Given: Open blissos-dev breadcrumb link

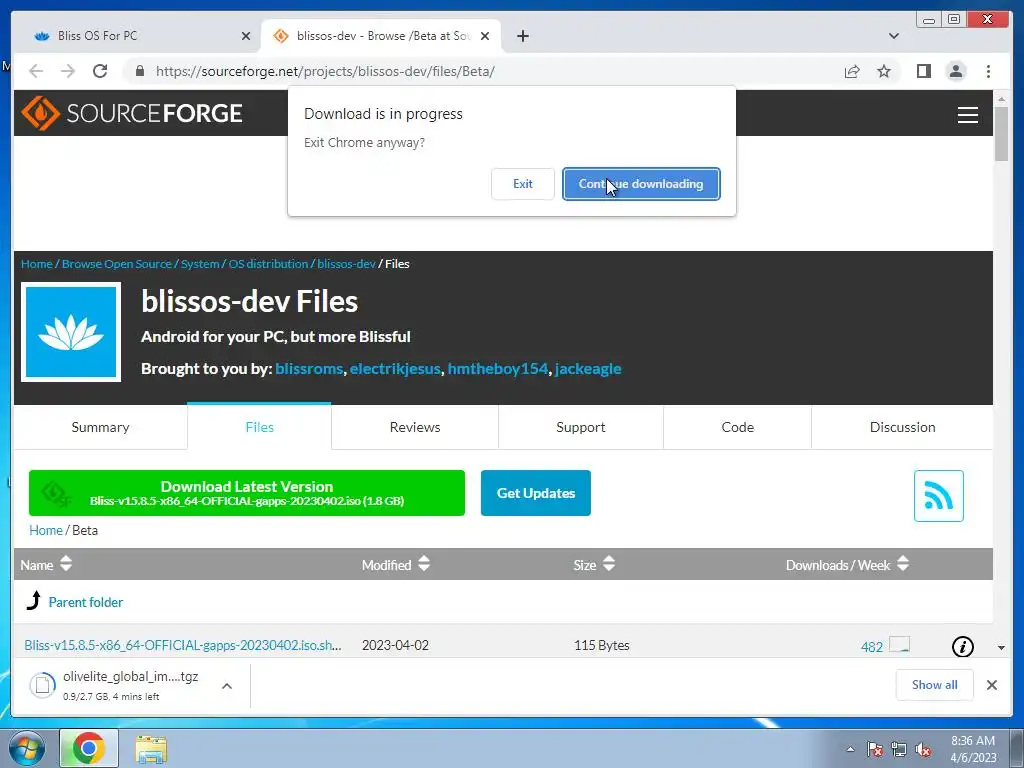Looking at the screenshot, I should (x=346, y=264).
